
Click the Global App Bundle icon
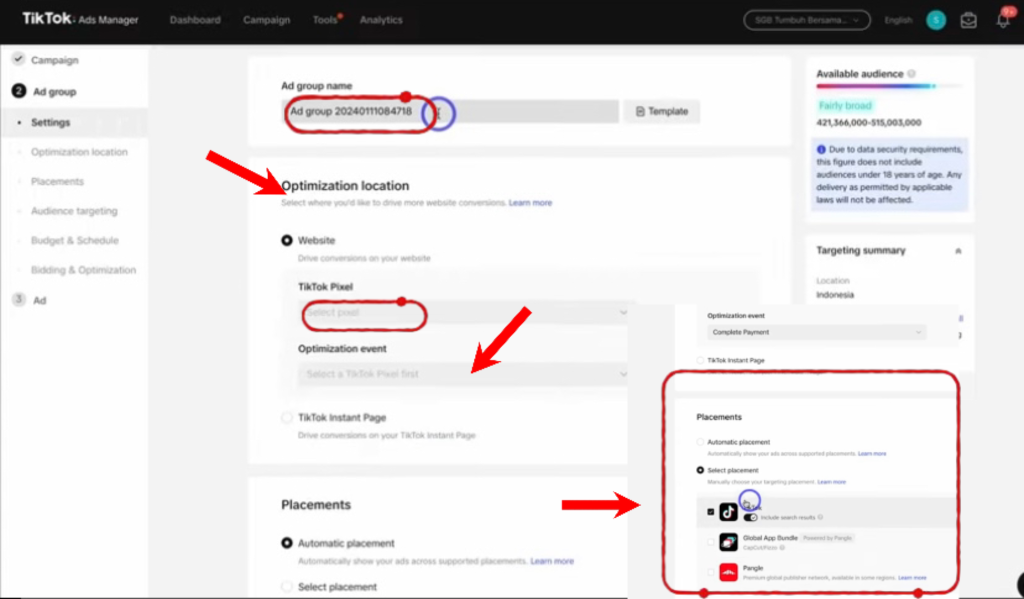click(x=728, y=542)
